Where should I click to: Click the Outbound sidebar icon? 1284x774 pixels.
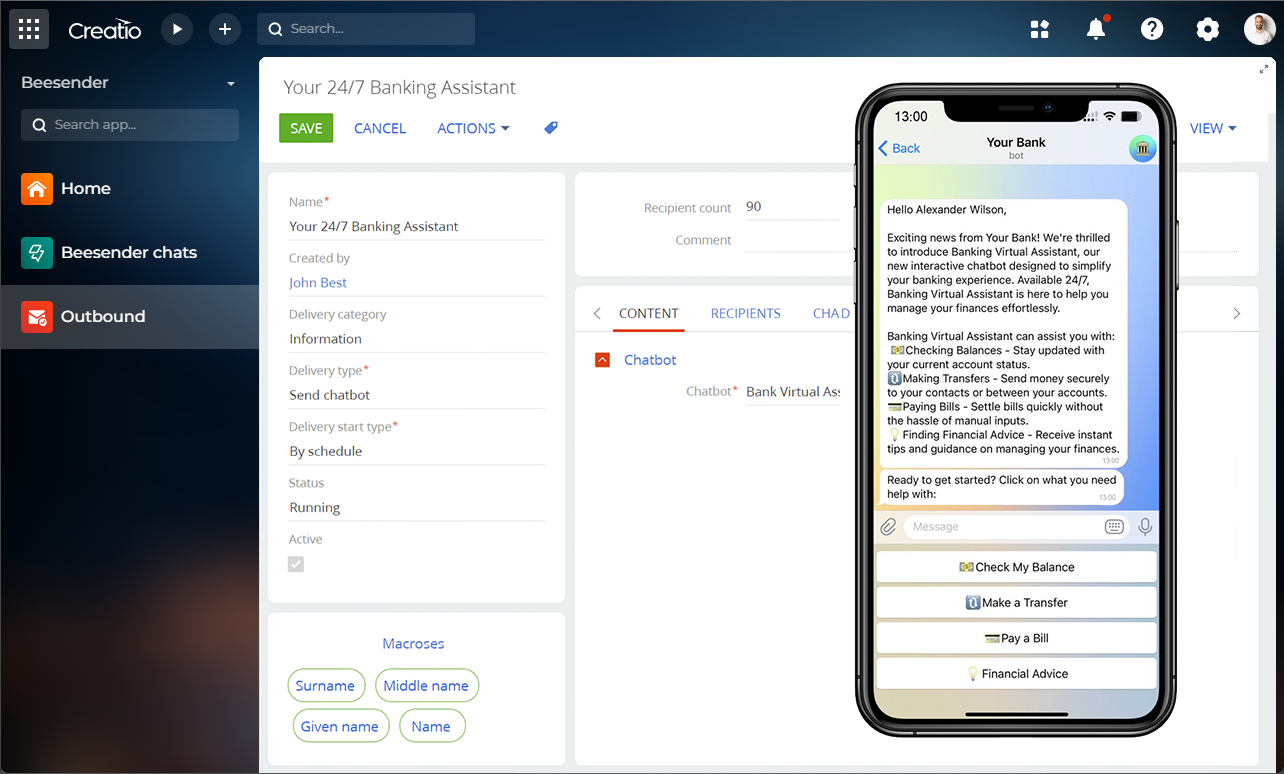point(37,316)
